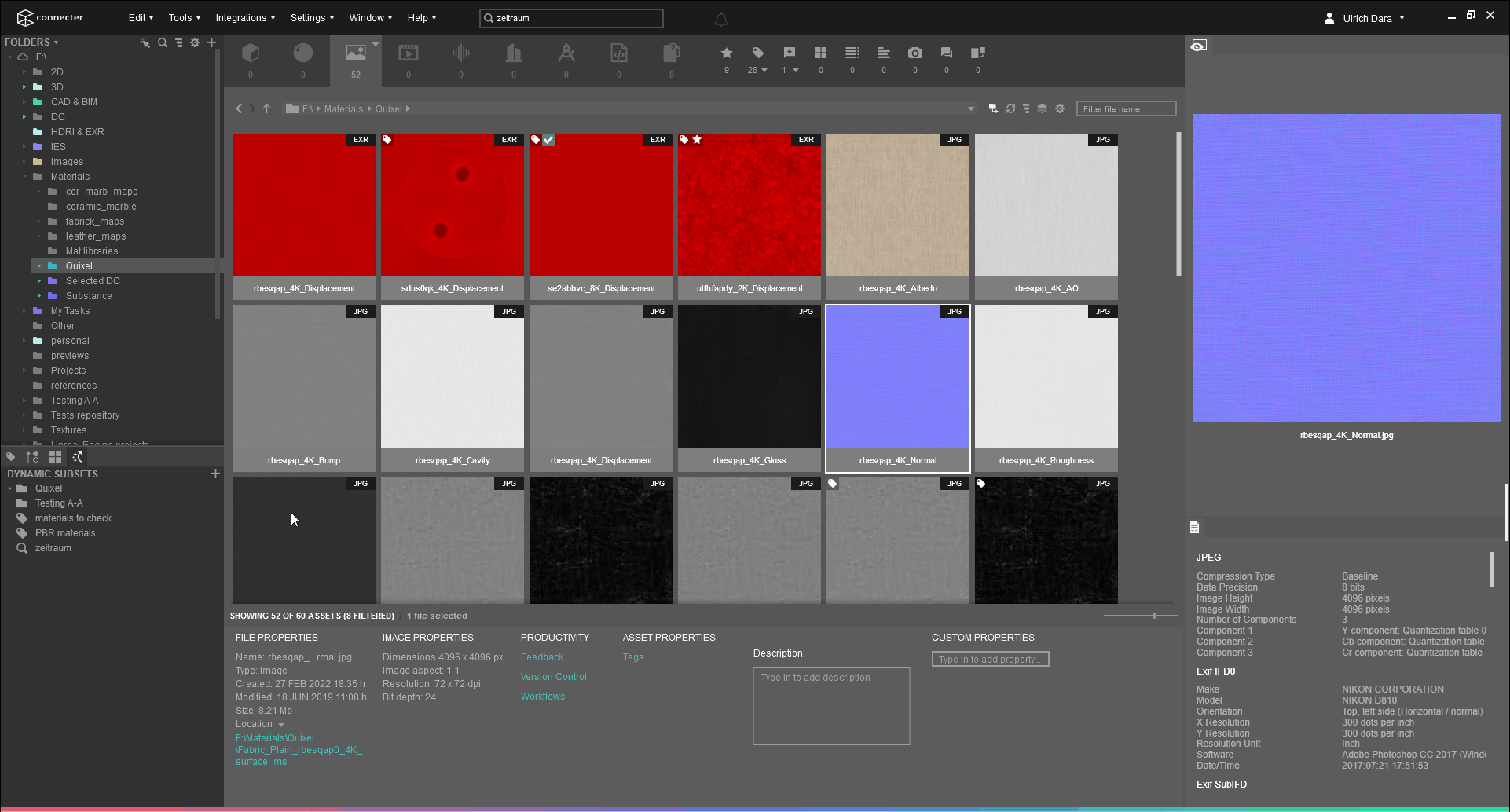Filter assets by audio waveform icon
Viewport: 1510px width, 812px height.
click(x=461, y=53)
